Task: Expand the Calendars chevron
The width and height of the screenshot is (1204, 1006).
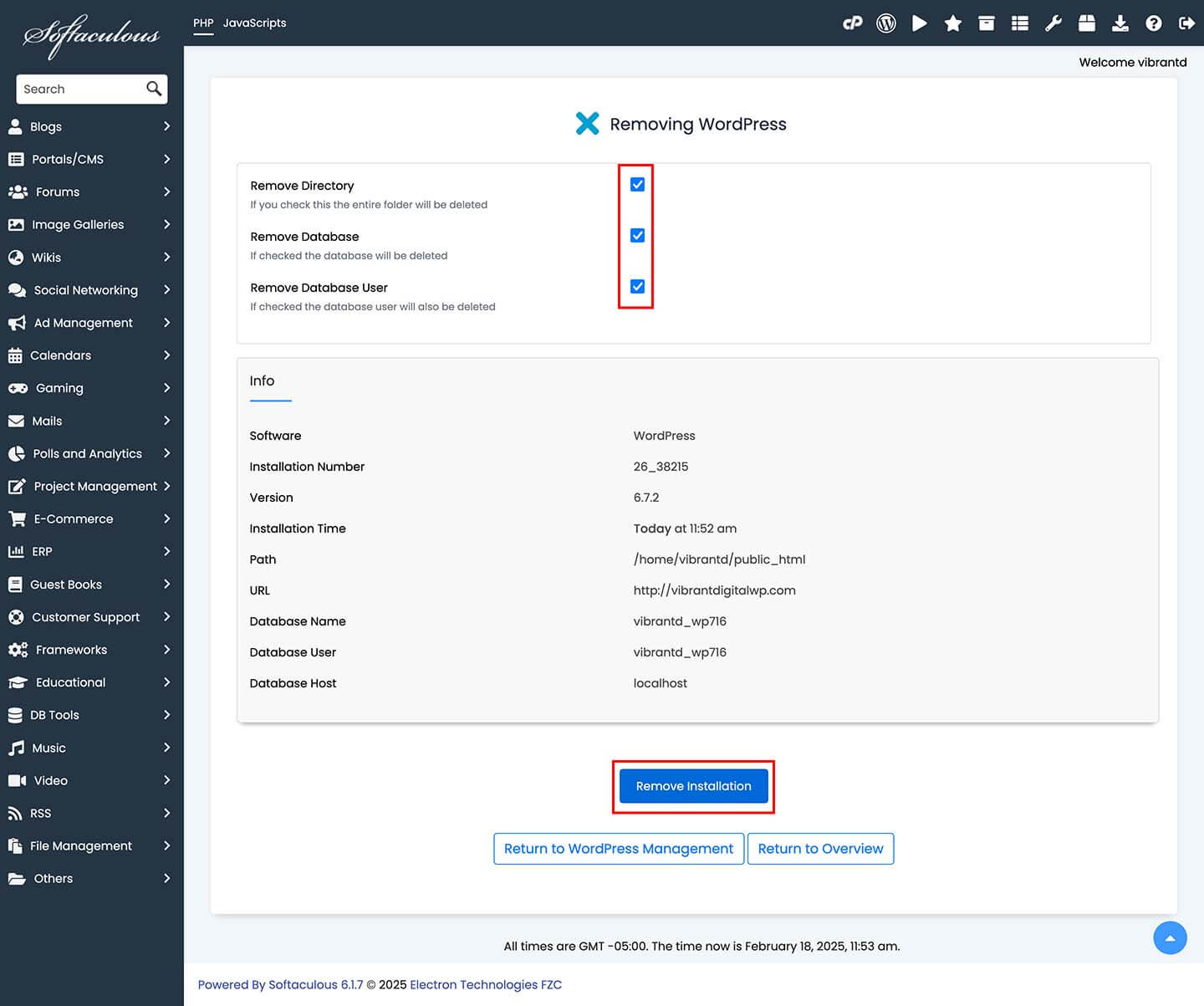Action: (167, 355)
